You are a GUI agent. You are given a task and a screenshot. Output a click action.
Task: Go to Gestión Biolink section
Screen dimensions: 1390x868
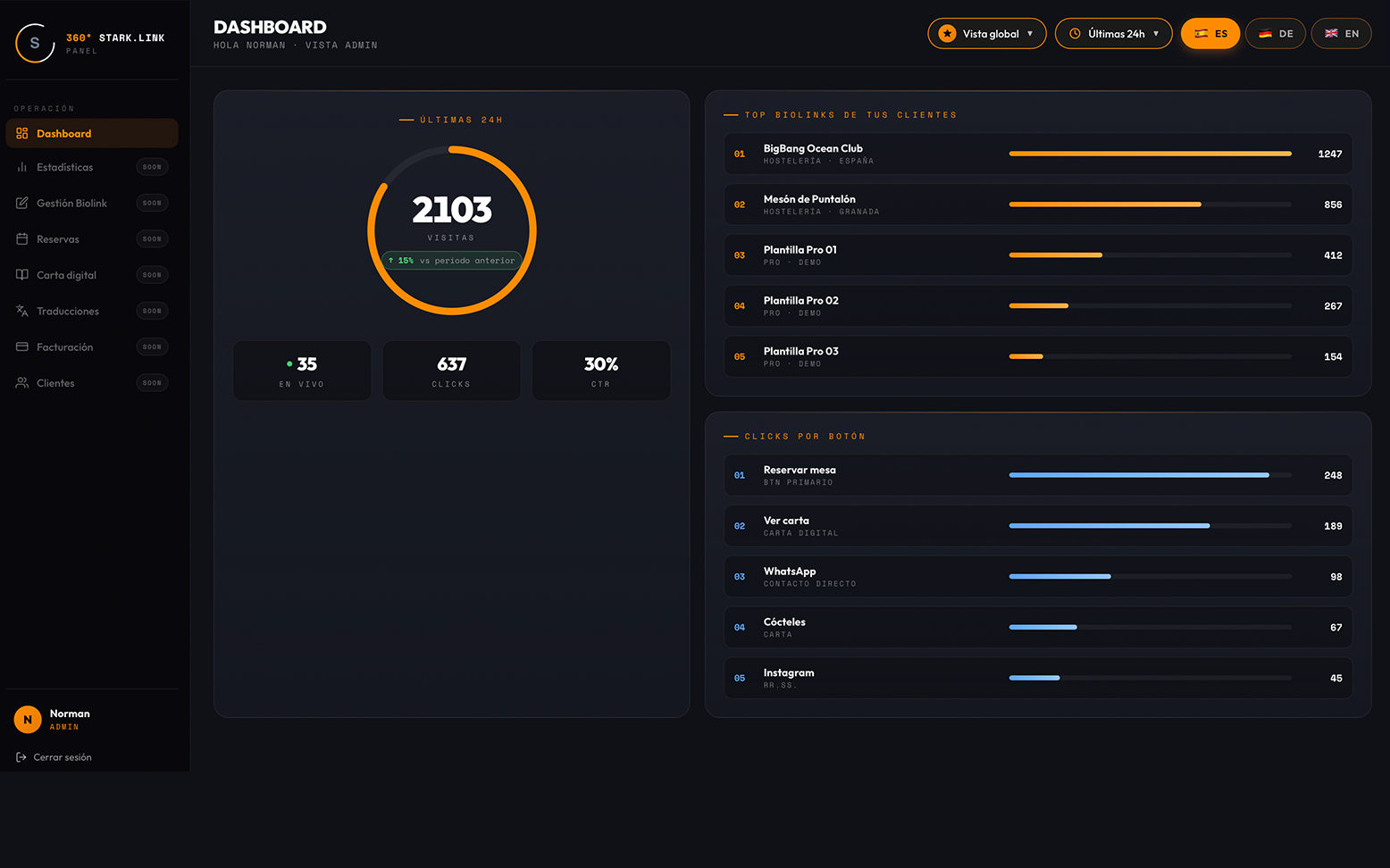(92, 203)
